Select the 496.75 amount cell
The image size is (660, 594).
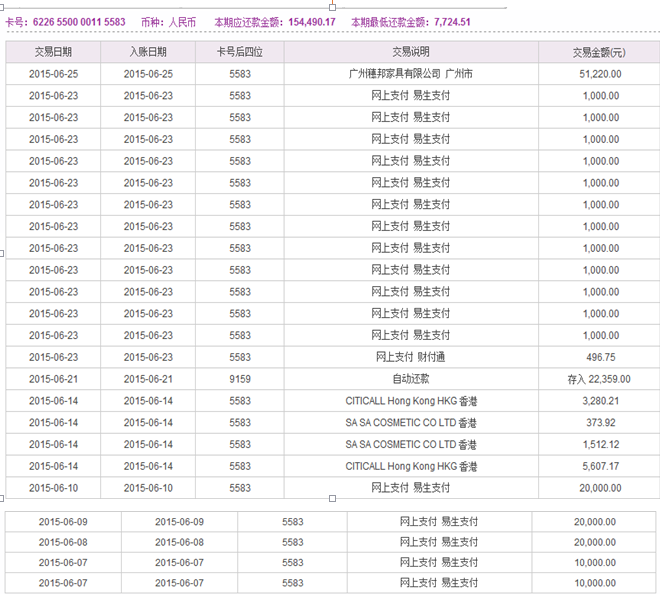point(599,357)
